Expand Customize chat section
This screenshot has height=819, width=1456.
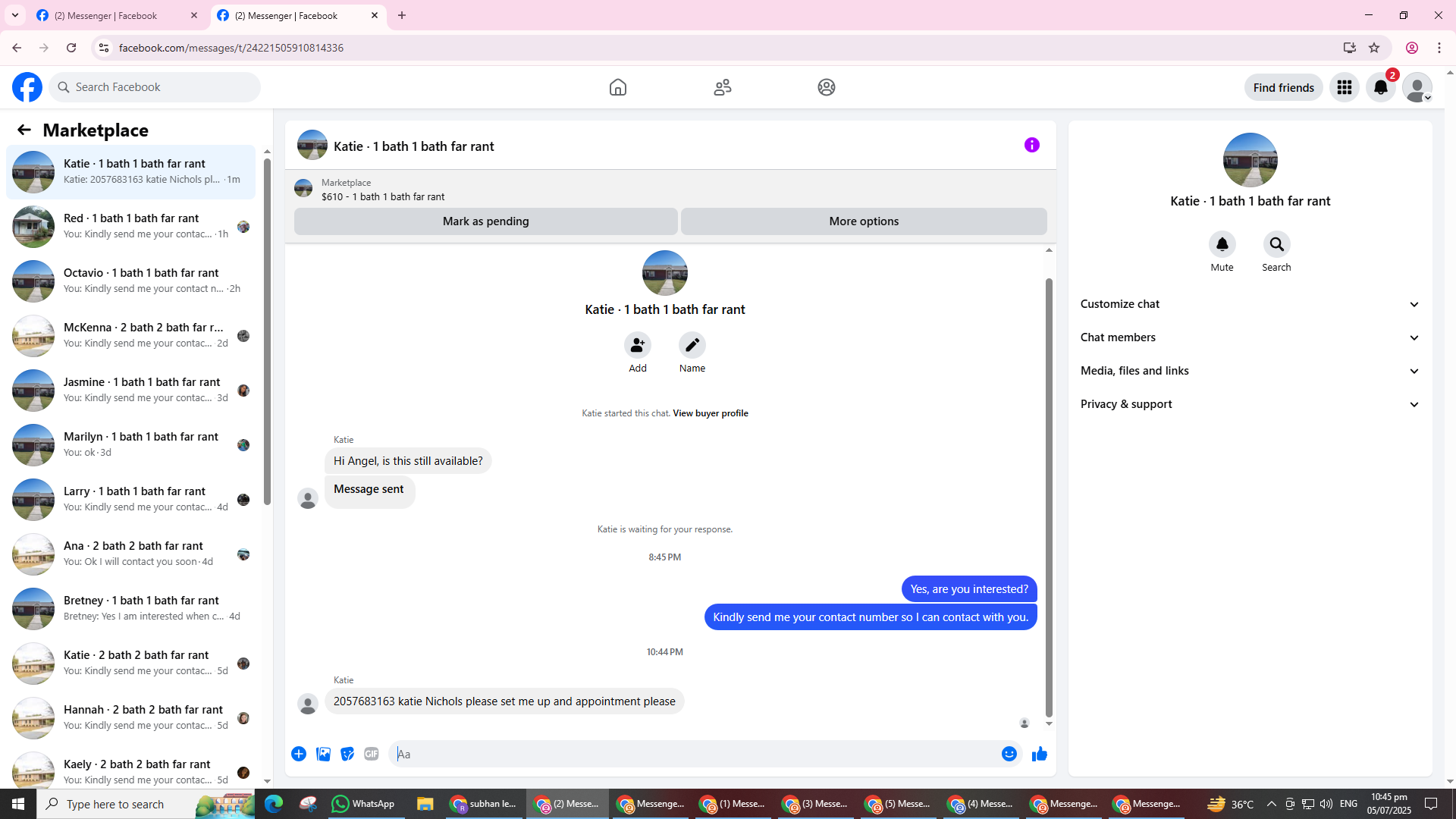click(x=1249, y=304)
